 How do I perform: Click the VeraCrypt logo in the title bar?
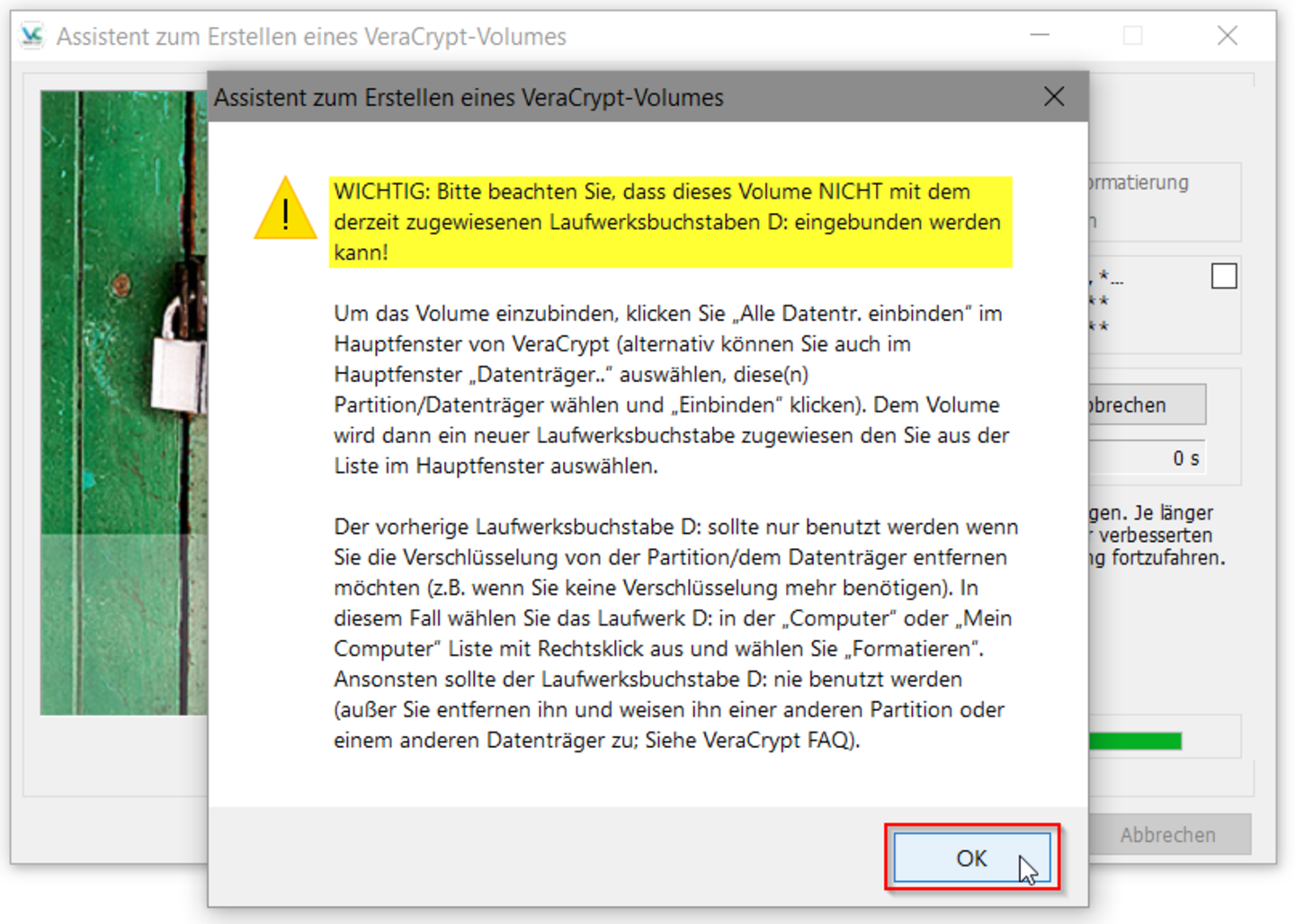pos(32,36)
